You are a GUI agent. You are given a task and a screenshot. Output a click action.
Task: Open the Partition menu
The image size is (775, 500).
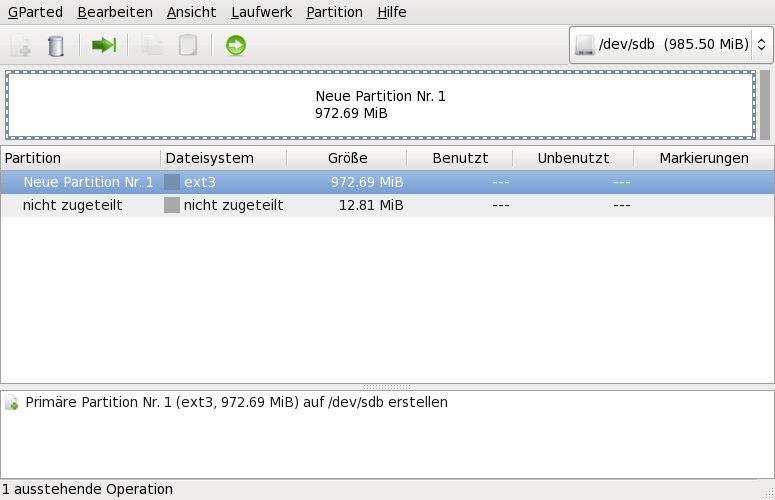coord(334,13)
